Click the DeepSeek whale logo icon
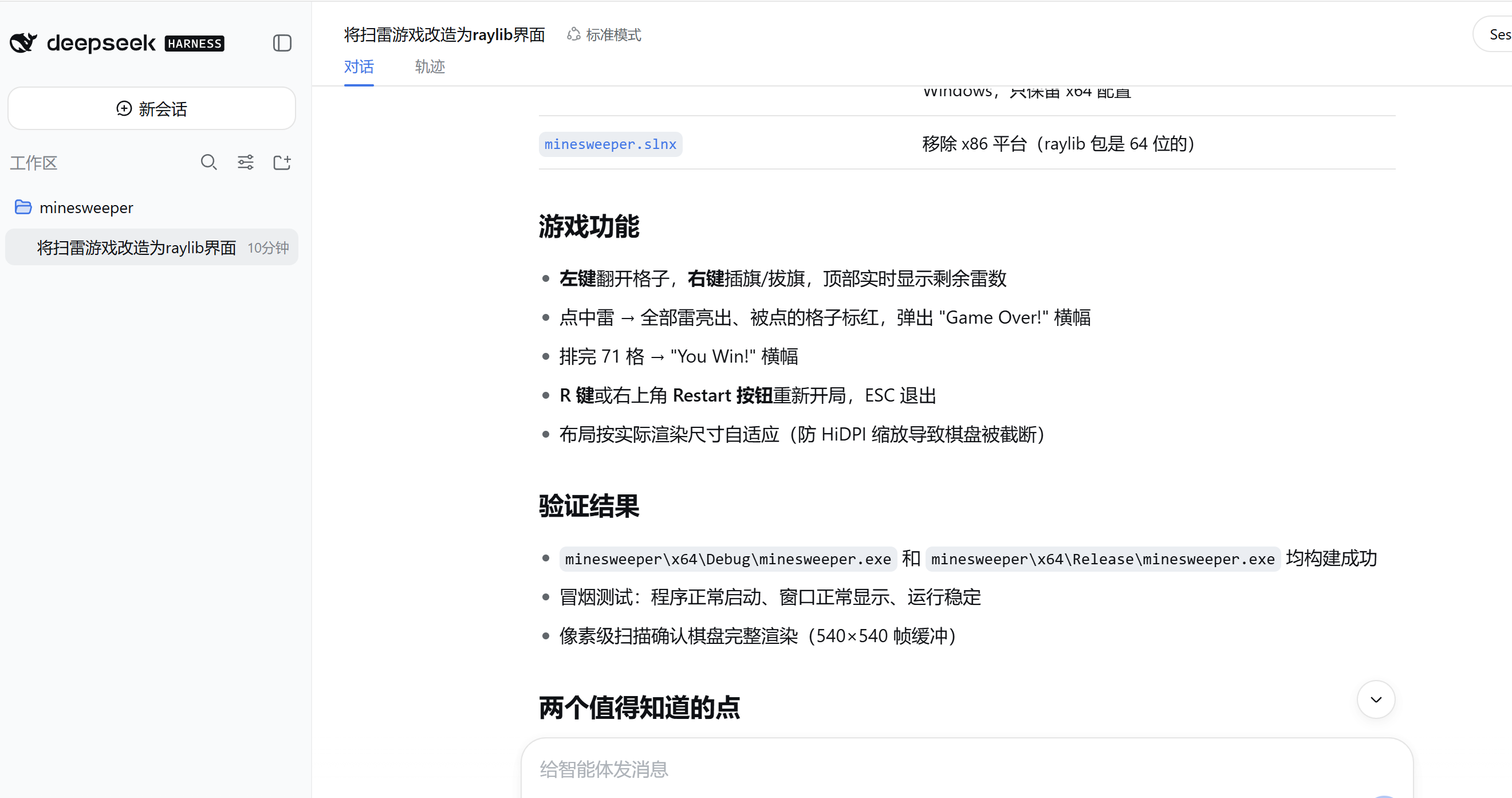Viewport: 1512px width, 798px height. (x=23, y=43)
